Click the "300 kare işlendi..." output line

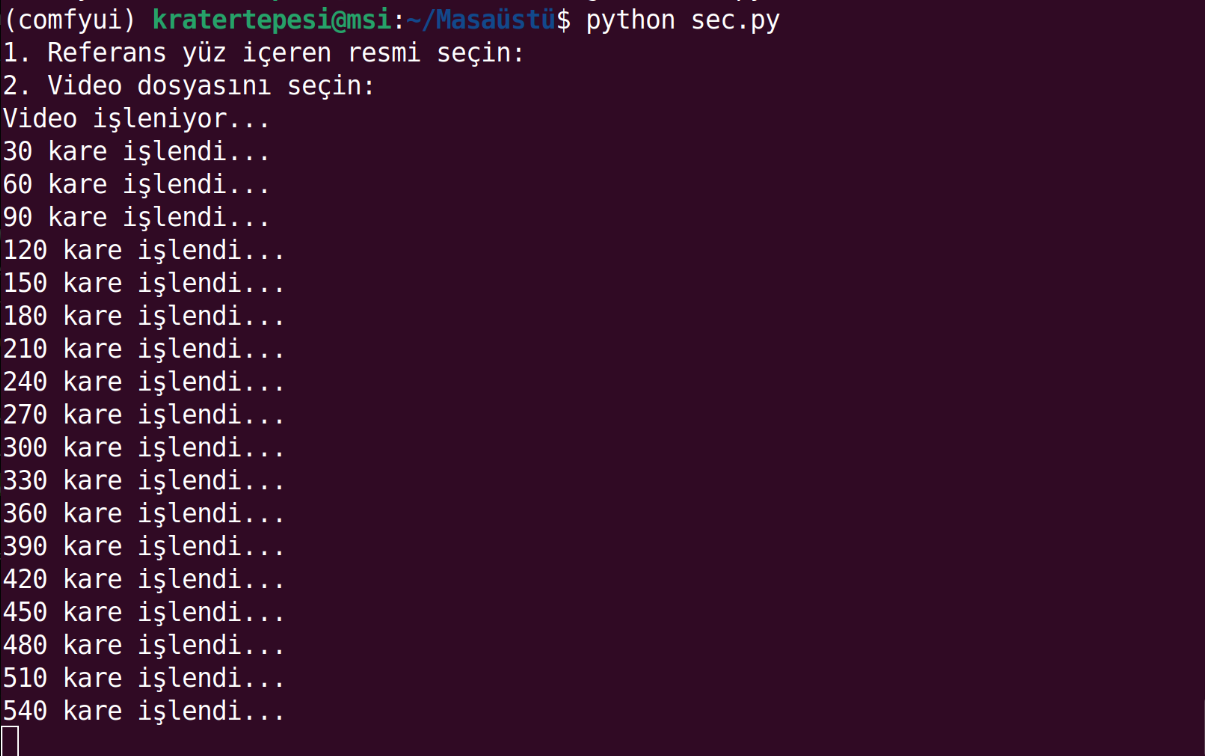(144, 449)
